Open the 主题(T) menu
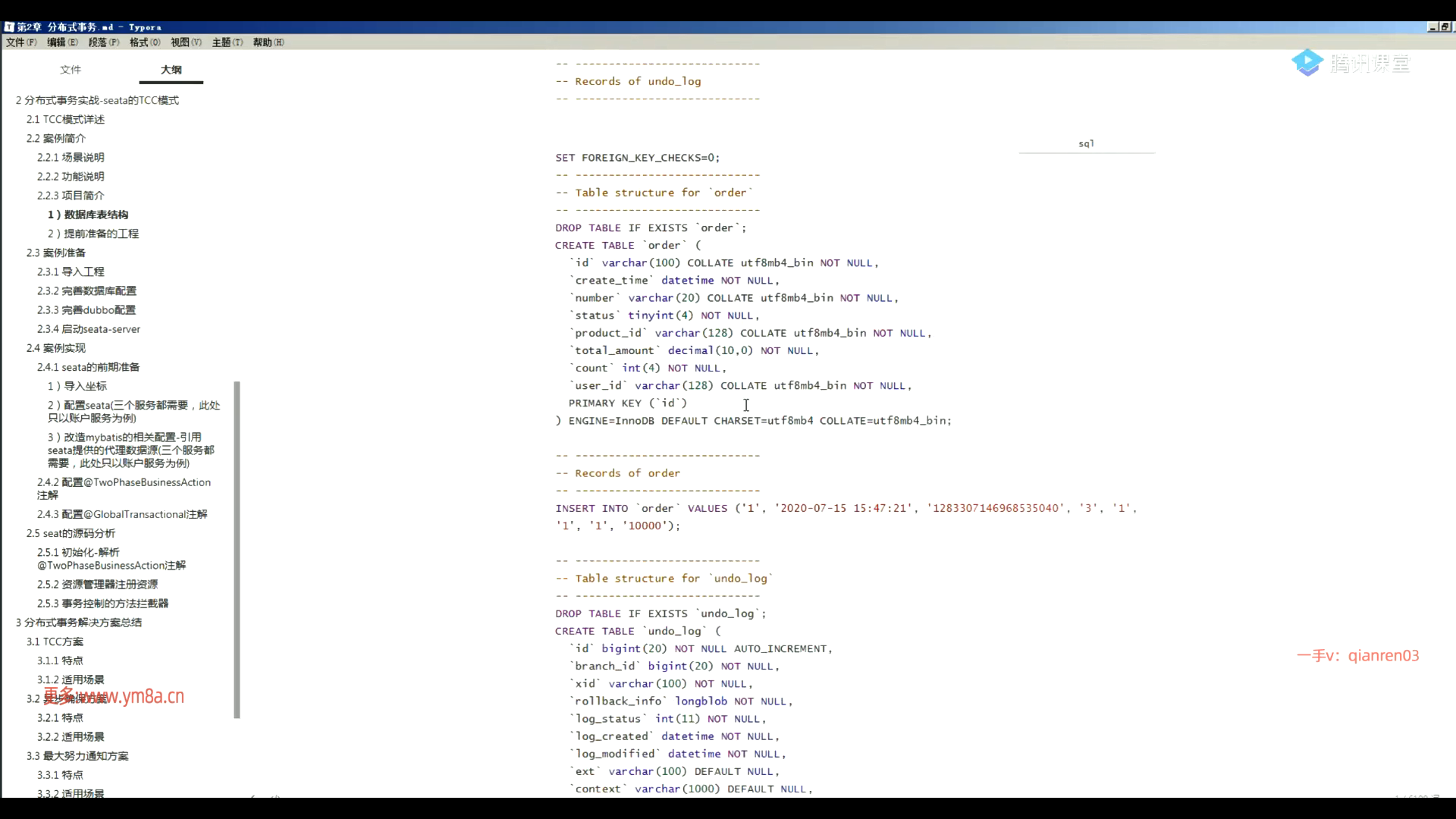Viewport: 1456px width, 819px height. click(227, 42)
